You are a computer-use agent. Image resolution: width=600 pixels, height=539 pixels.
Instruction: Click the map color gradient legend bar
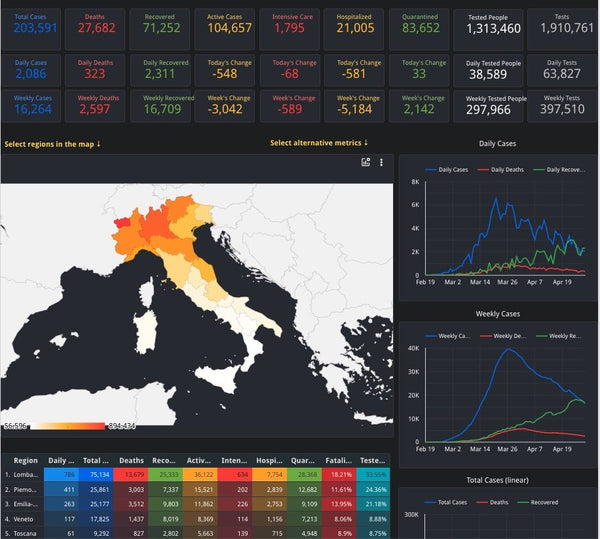[x=67, y=426]
